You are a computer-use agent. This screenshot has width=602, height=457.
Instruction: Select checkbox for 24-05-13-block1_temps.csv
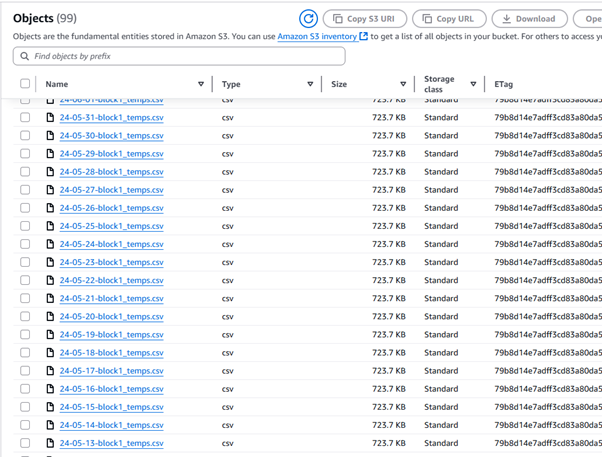click(x=25, y=443)
